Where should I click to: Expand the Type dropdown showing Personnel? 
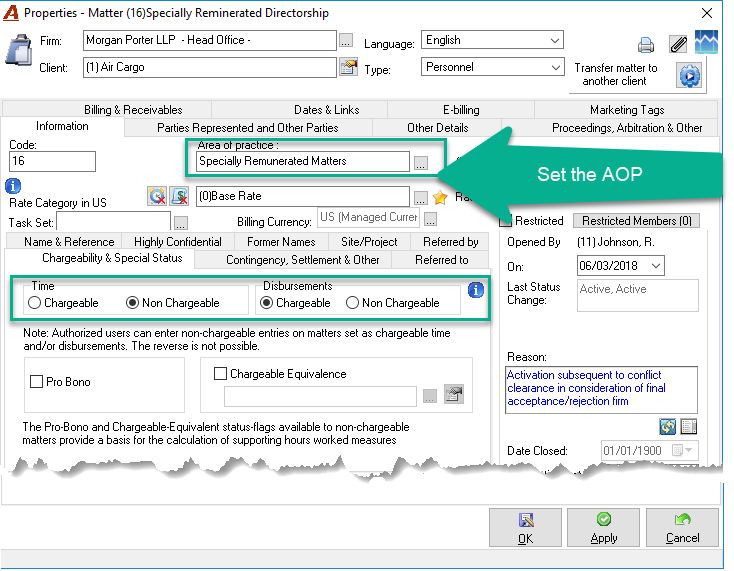555,67
